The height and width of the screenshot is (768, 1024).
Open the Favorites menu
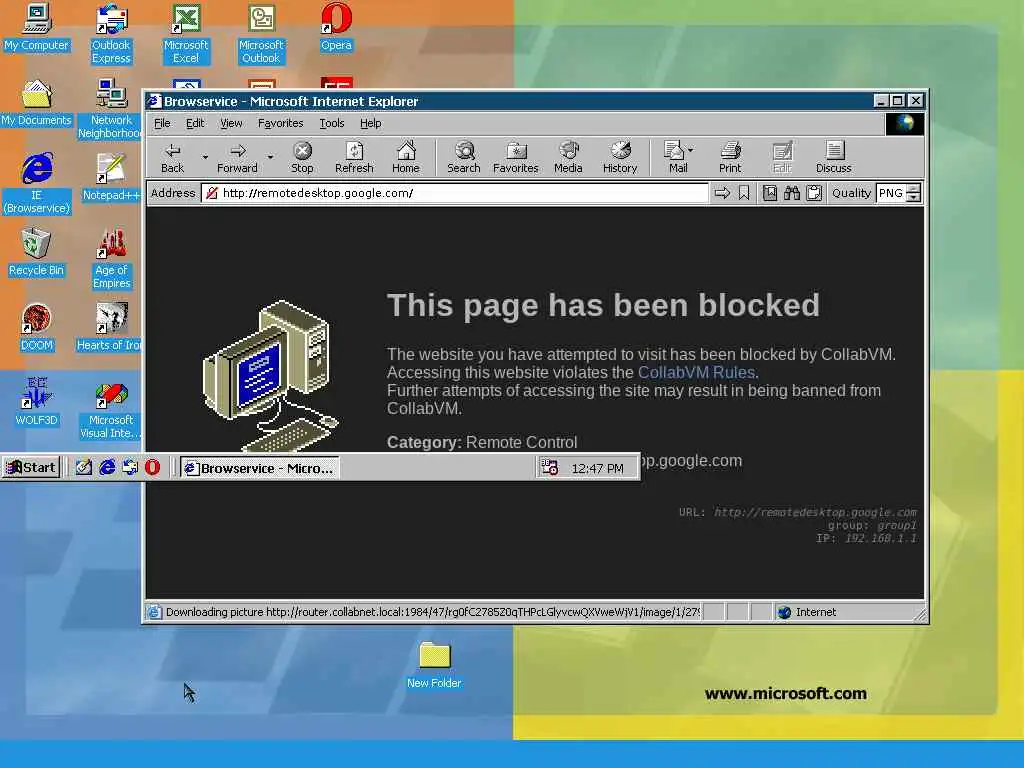pyautogui.click(x=280, y=123)
